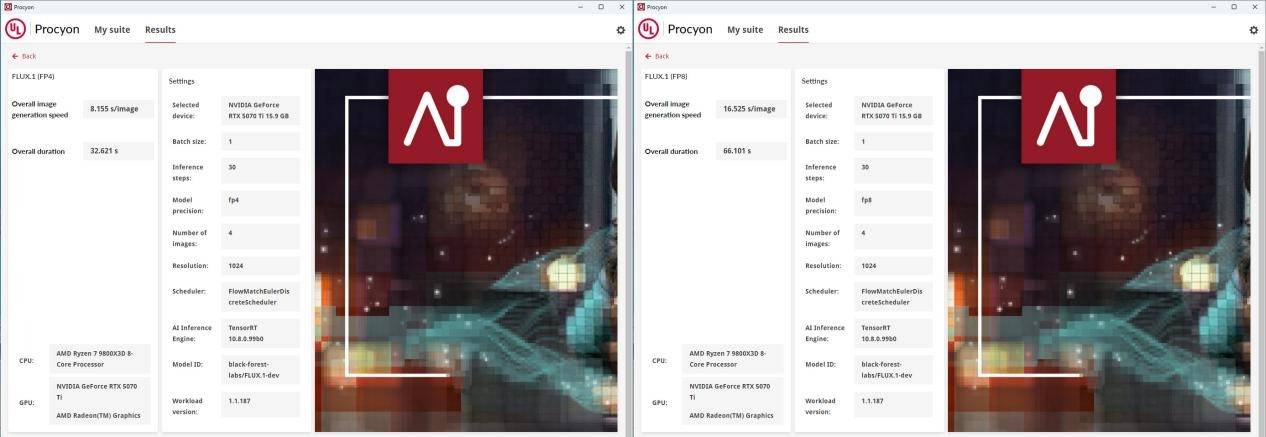The height and width of the screenshot is (437, 1266).
Task: Click UL Procyon logo in right window
Action: 675,29
